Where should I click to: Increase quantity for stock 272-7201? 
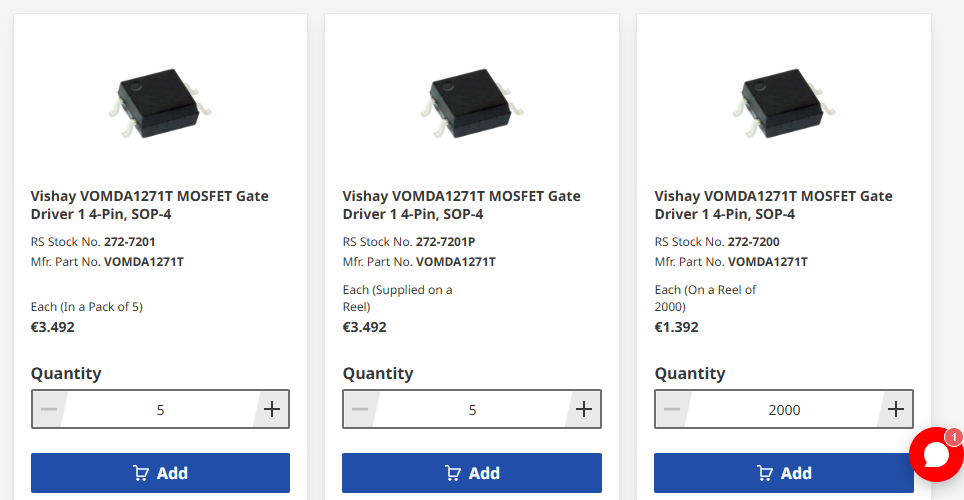tap(272, 409)
